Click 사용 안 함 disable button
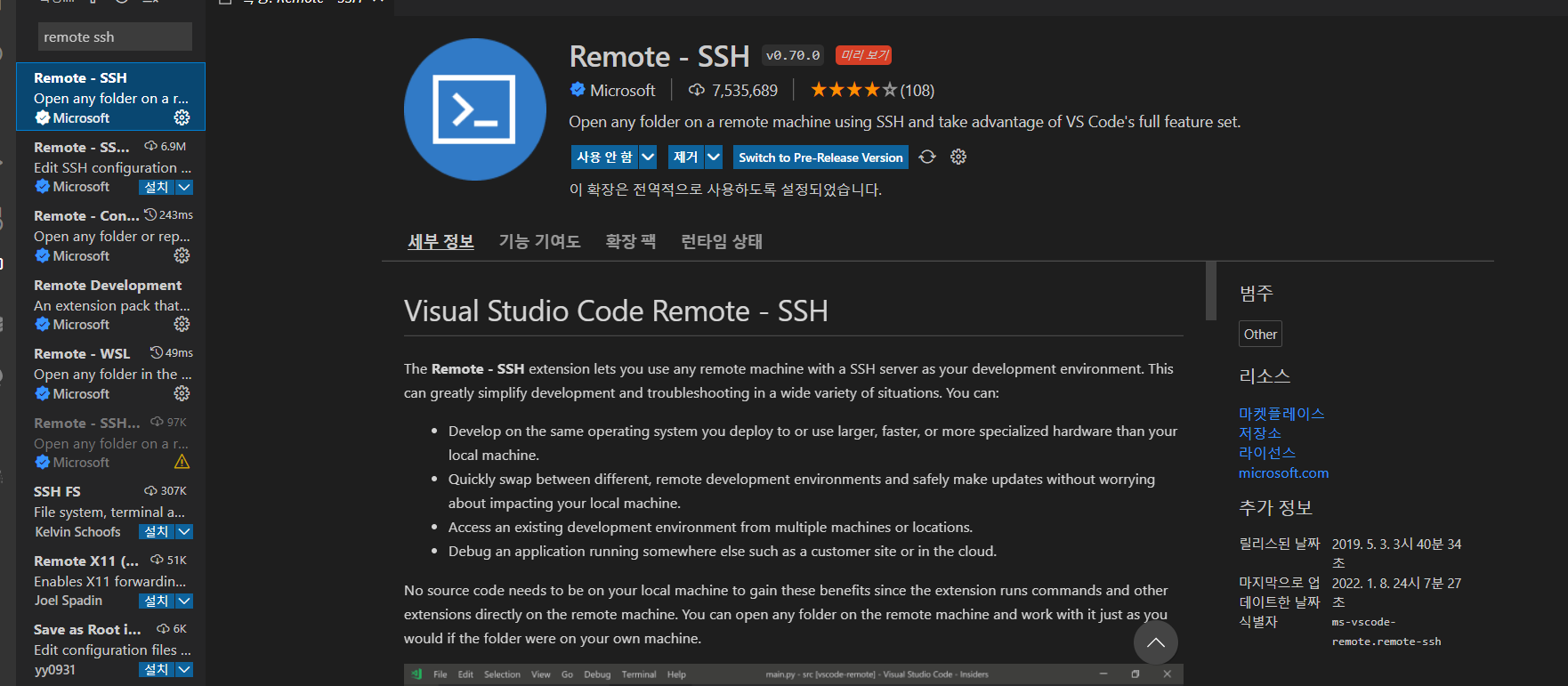 point(605,157)
